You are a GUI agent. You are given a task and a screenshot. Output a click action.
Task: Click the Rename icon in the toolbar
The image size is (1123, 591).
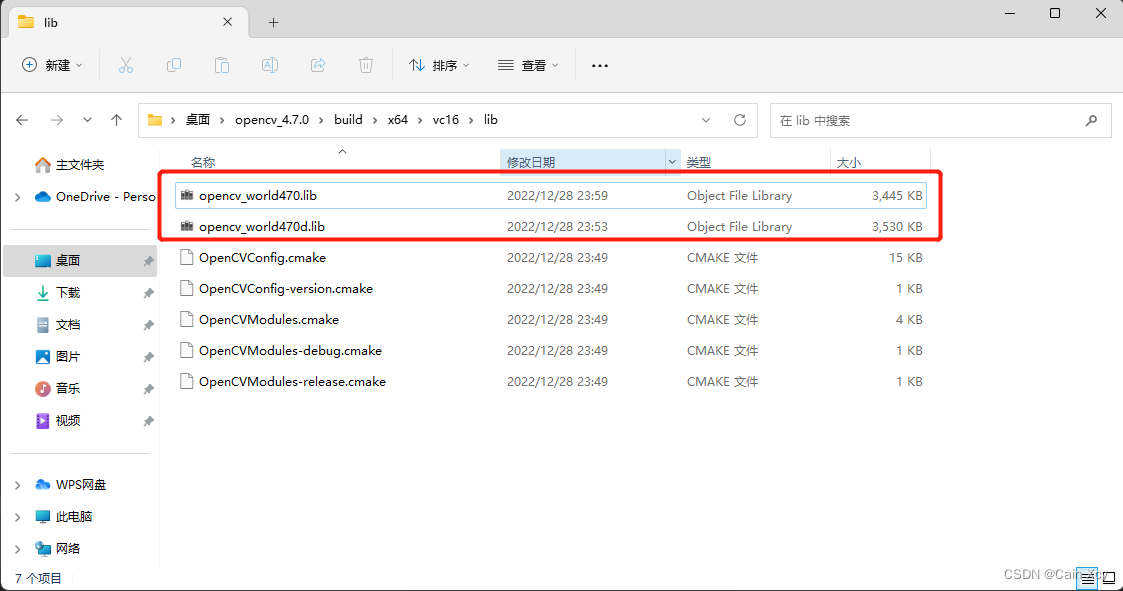click(269, 64)
